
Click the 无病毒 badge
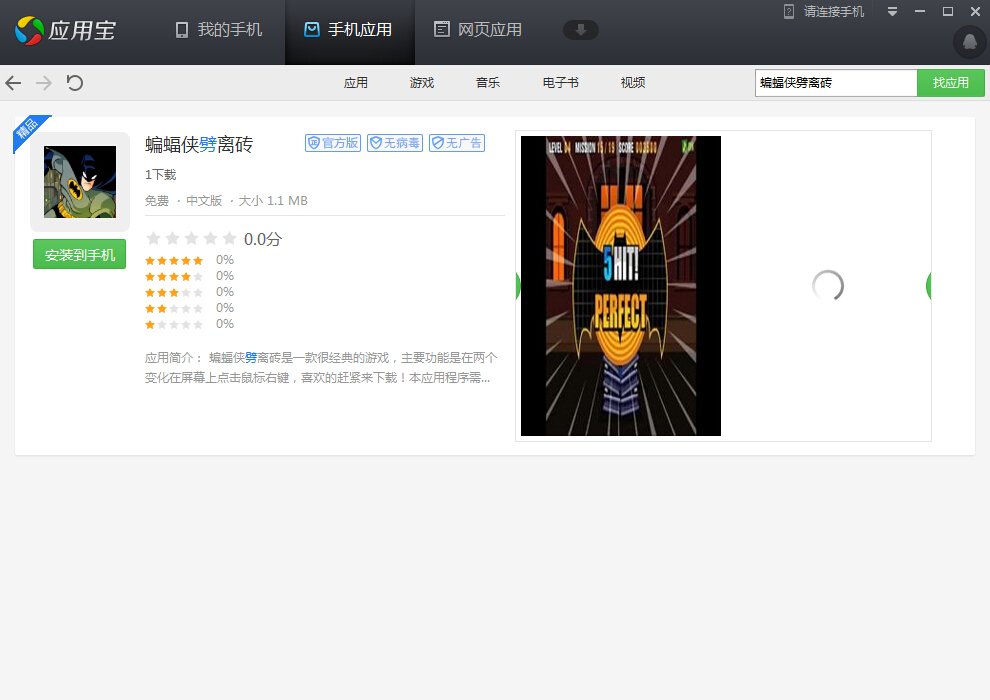click(x=395, y=143)
